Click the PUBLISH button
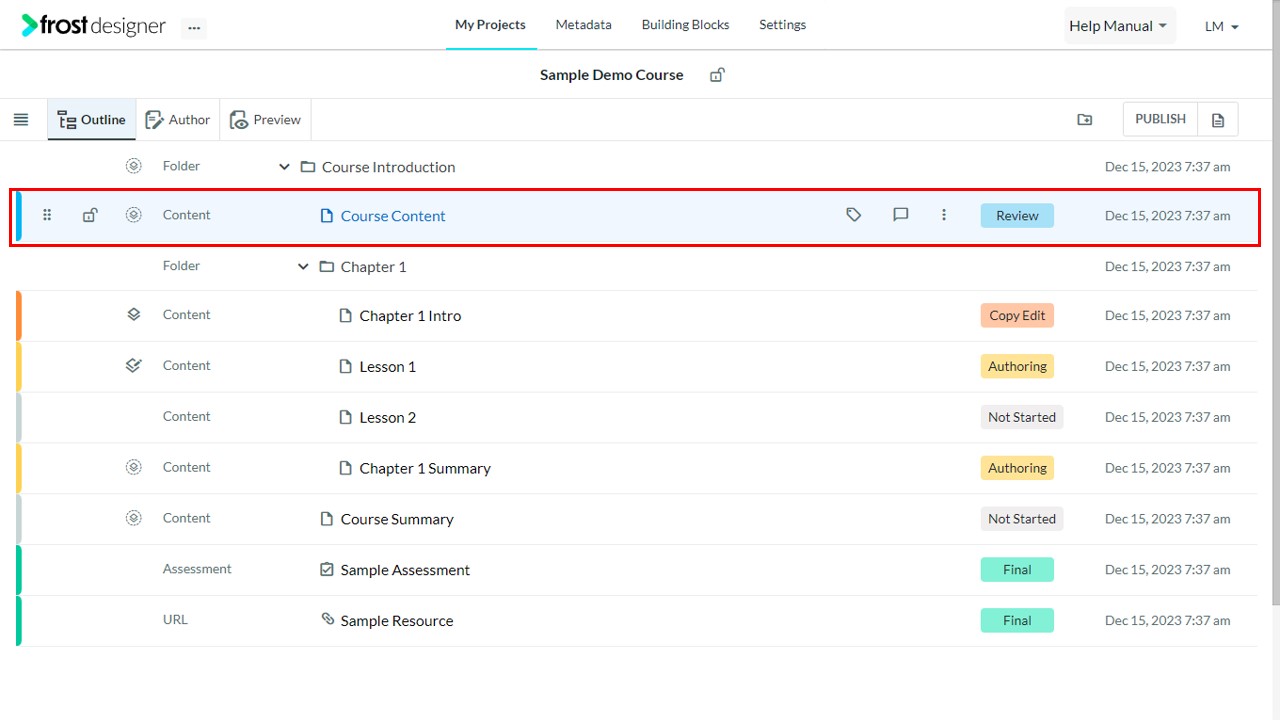This screenshot has width=1280, height=720. click(x=1160, y=119)
